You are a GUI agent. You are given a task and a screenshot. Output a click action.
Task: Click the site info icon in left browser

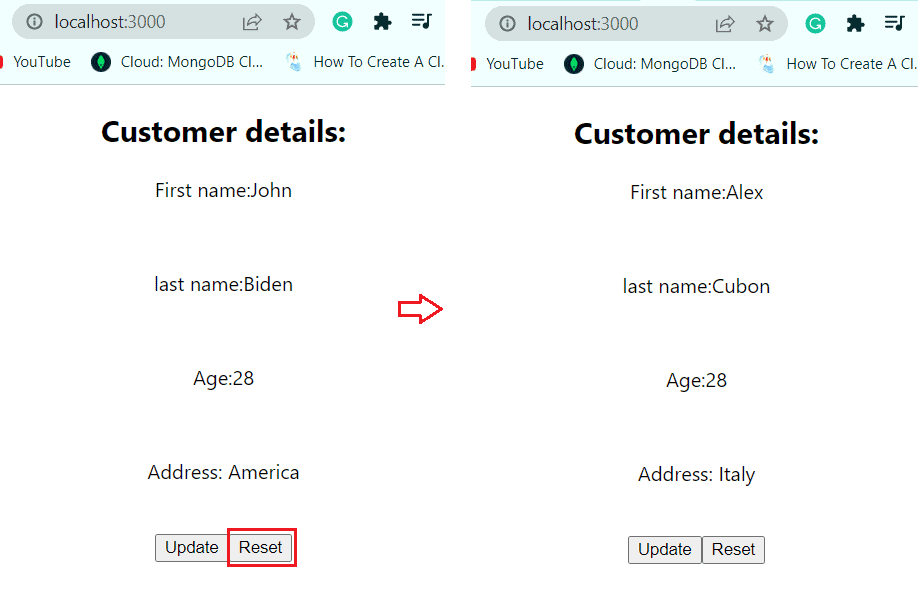coord(35,22)
